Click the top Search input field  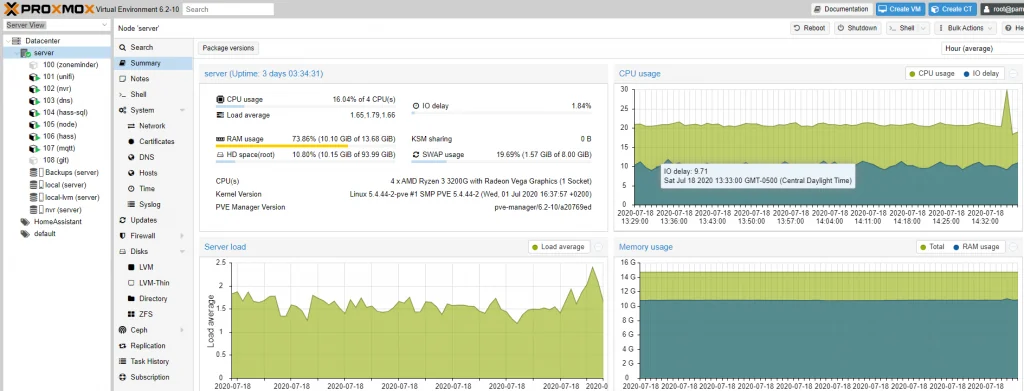(228, 9)
